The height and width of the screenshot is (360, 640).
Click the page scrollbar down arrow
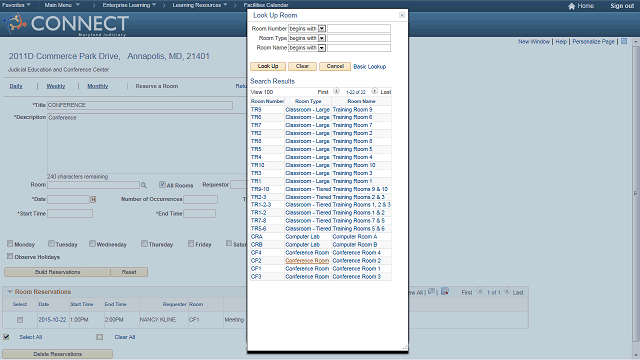636,356
